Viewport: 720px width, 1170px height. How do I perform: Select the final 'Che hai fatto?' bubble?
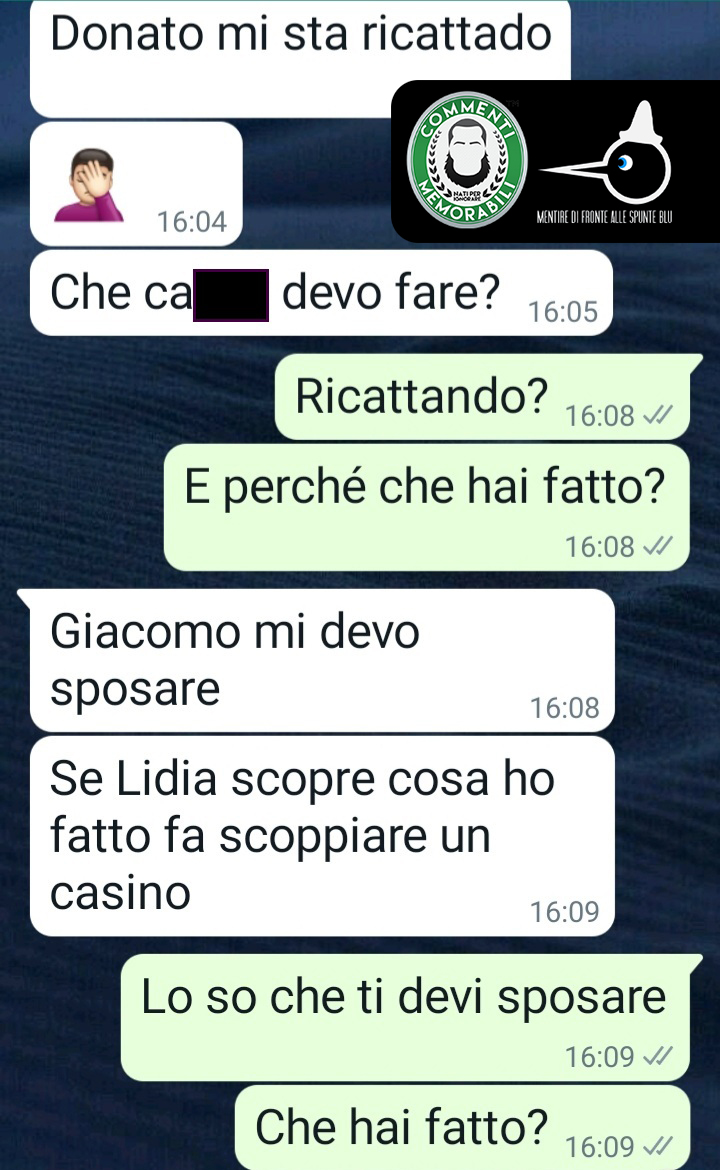(x=462, y=1127)
